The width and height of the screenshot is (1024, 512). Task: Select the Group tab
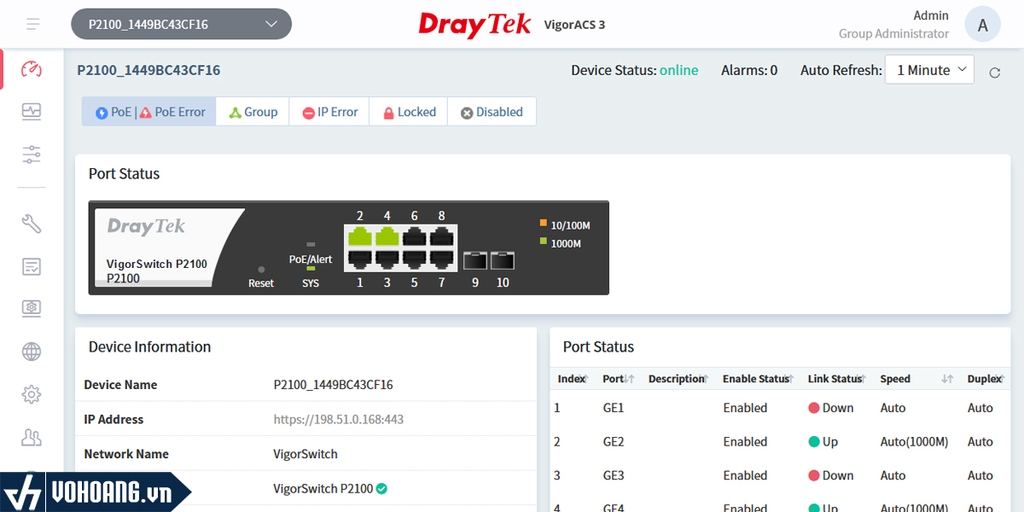[252, 112]
